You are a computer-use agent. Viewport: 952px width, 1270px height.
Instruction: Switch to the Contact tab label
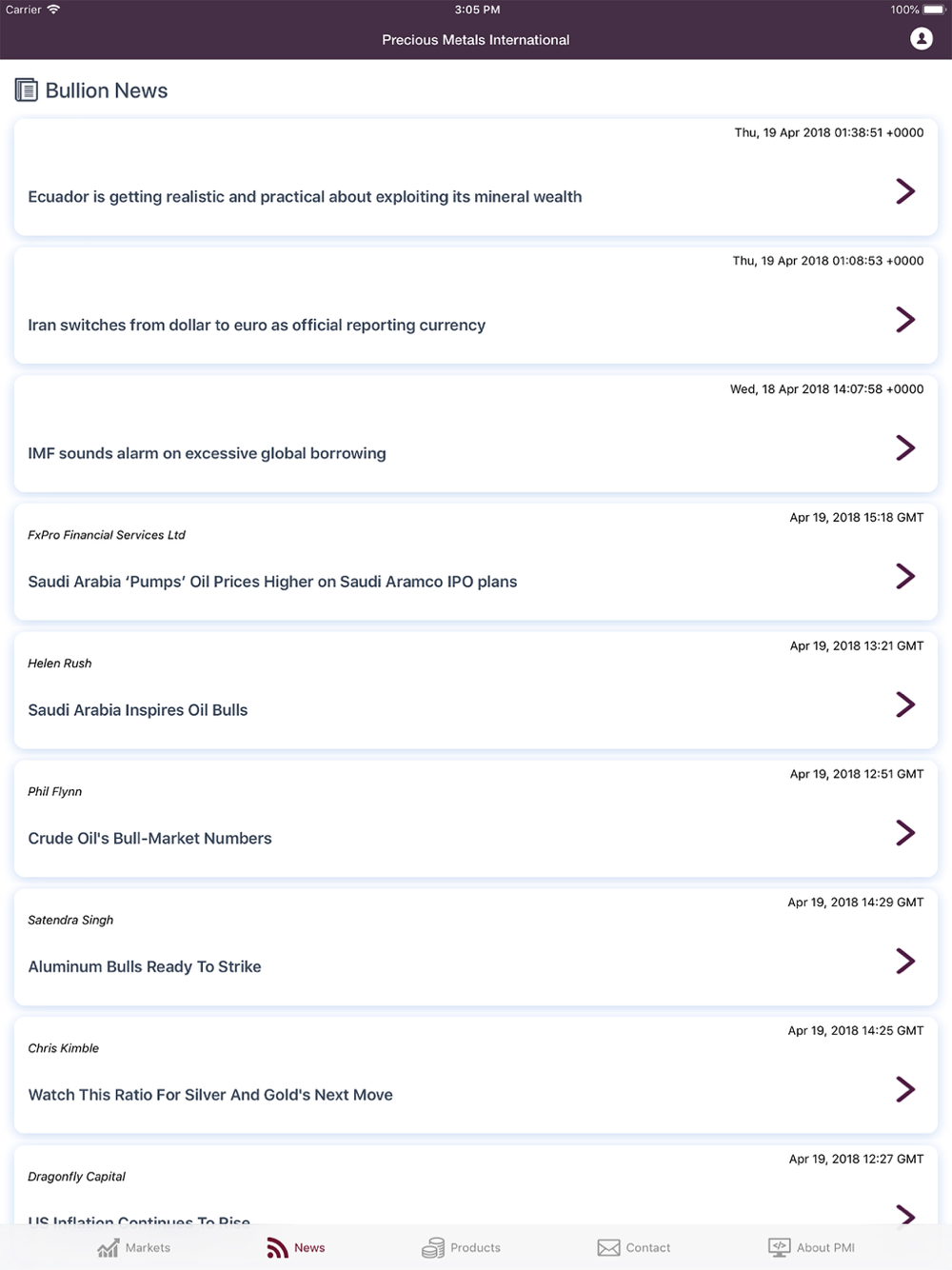(647, 1247)
